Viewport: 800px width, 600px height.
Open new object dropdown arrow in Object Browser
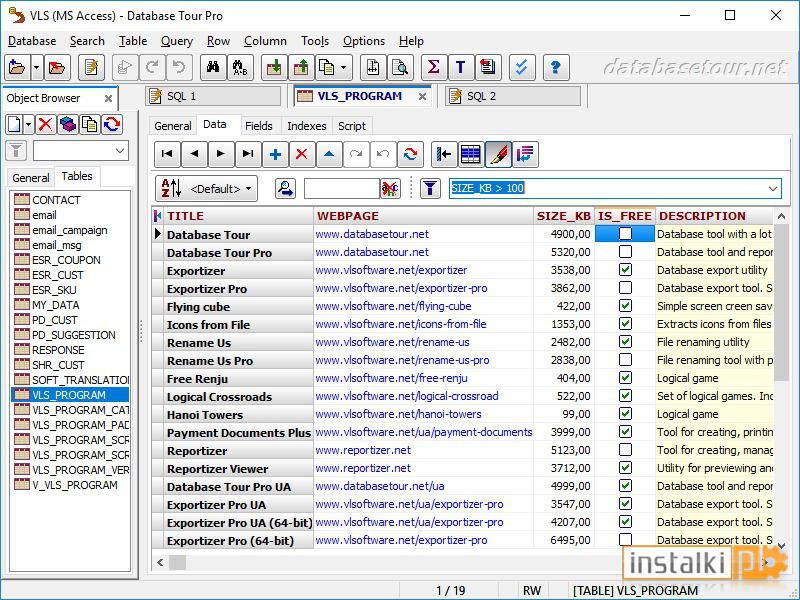29,124
